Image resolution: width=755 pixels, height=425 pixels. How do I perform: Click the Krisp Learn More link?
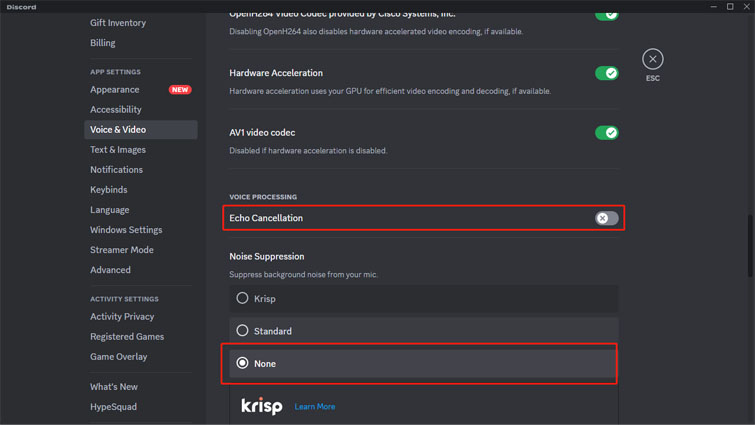315,407
